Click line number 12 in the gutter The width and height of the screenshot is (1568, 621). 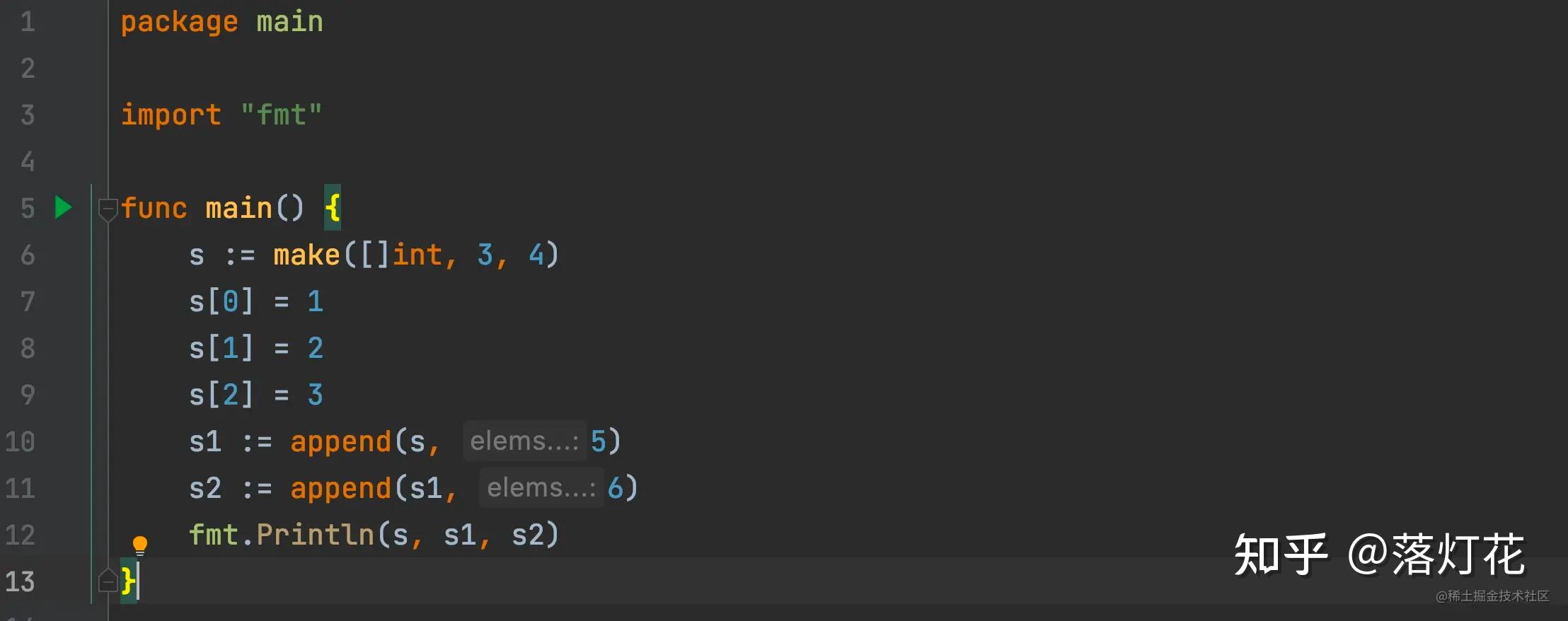pyautogui.click(x=20, y=535)
